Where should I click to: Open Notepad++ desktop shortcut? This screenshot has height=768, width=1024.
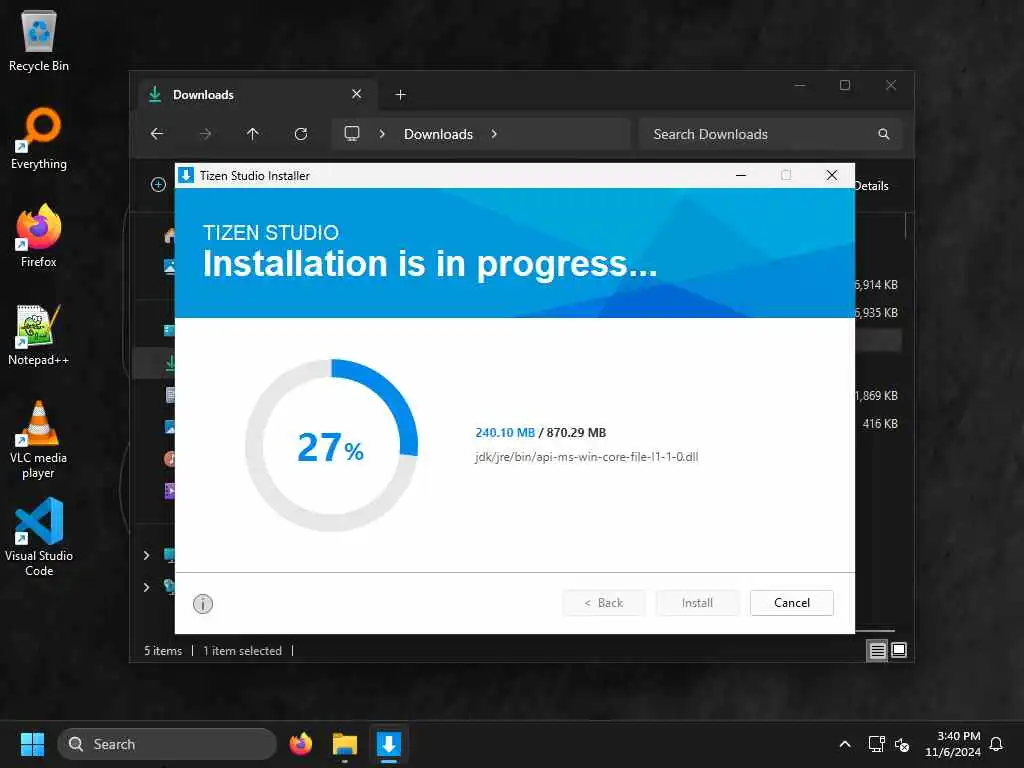pyautogui.click(x=39, y=334)
